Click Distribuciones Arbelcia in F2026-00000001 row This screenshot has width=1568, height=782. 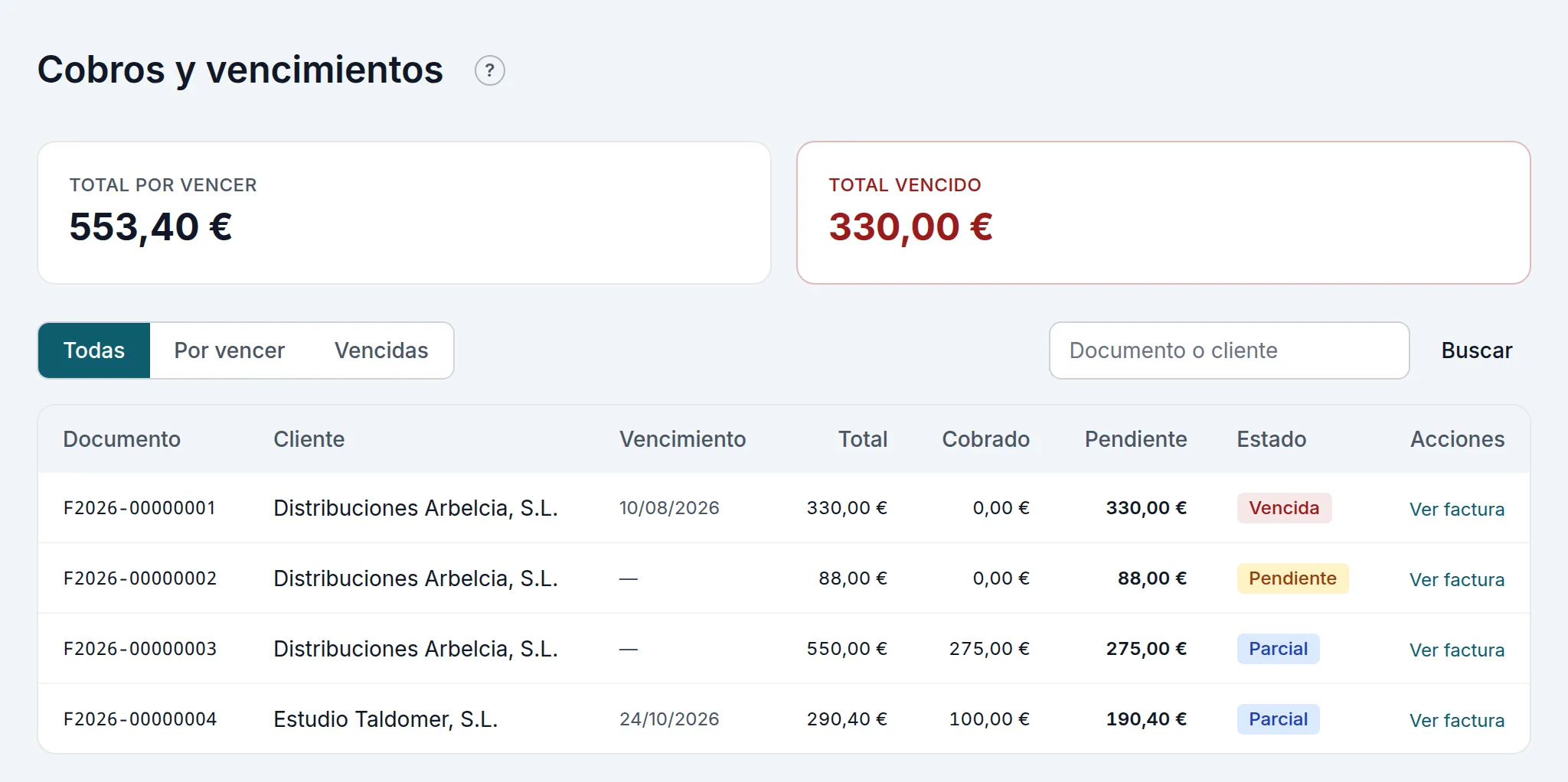416,508
